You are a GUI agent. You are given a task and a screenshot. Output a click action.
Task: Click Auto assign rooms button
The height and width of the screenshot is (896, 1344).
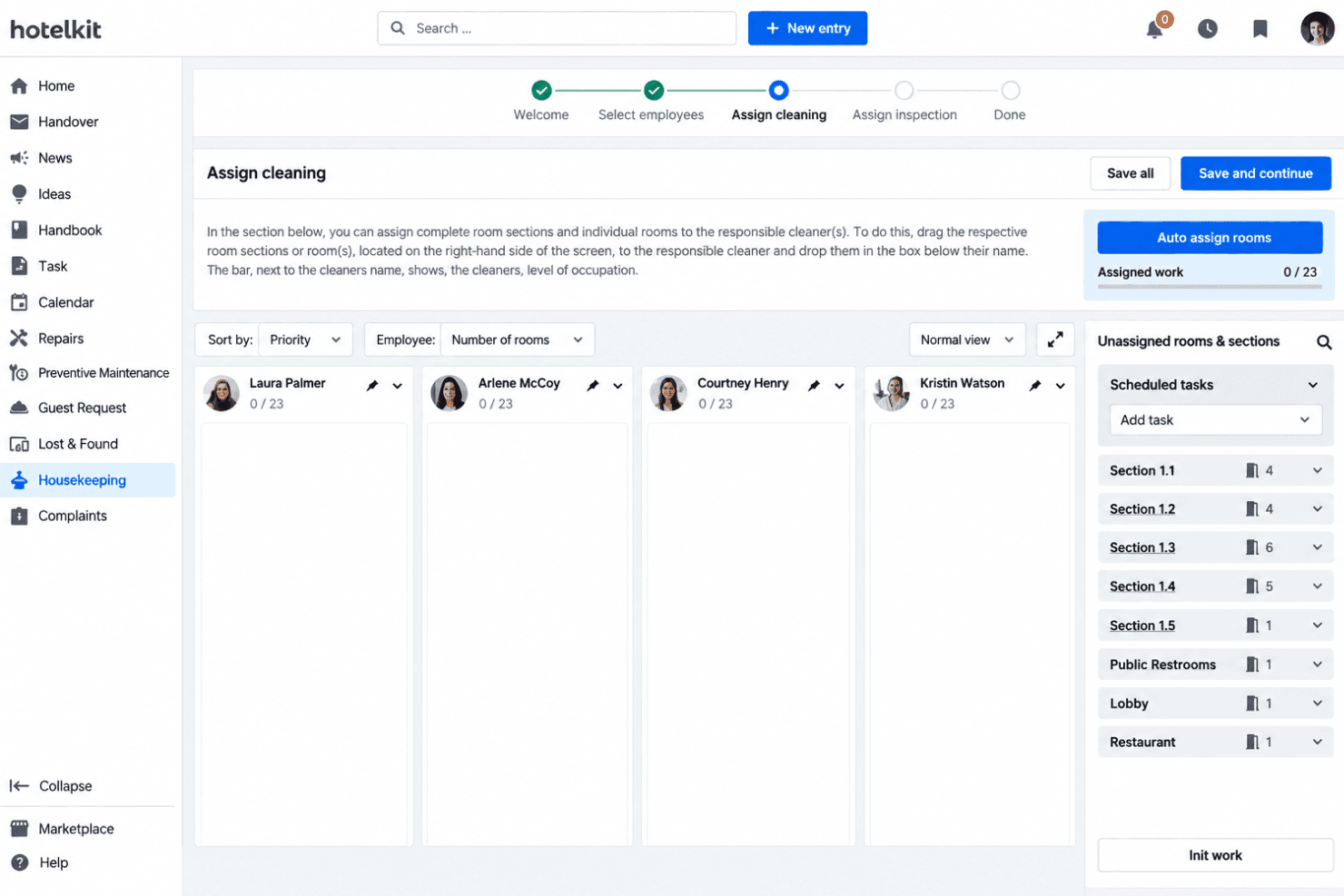1210,238
